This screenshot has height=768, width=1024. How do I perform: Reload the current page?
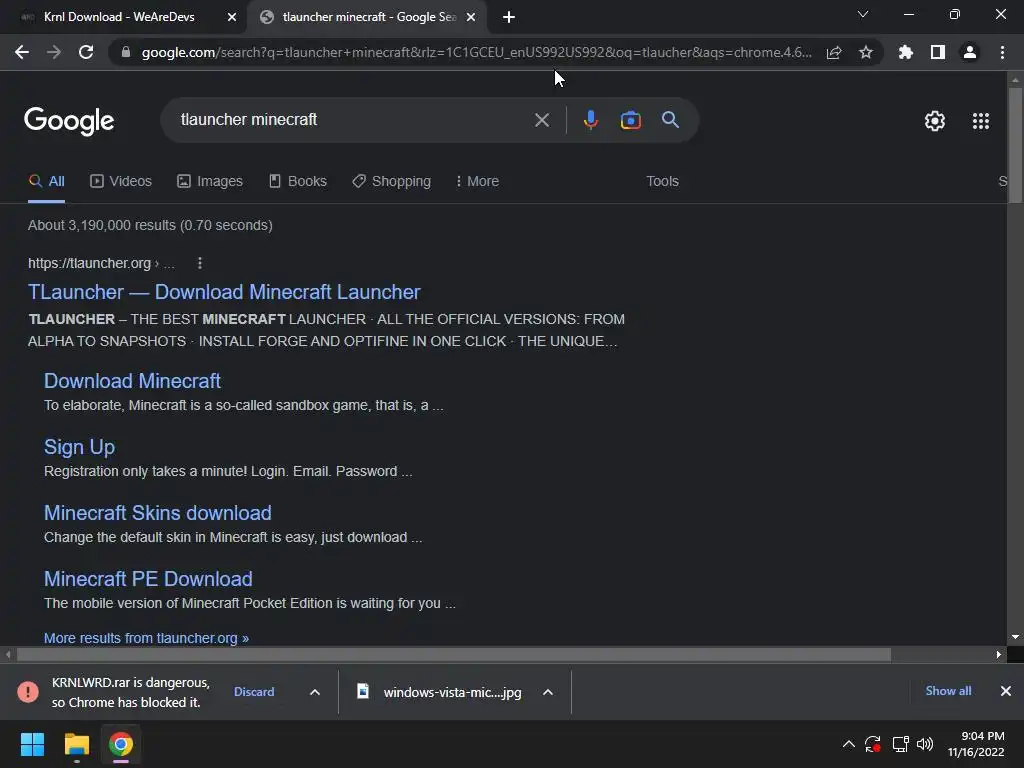pos(86,52)
